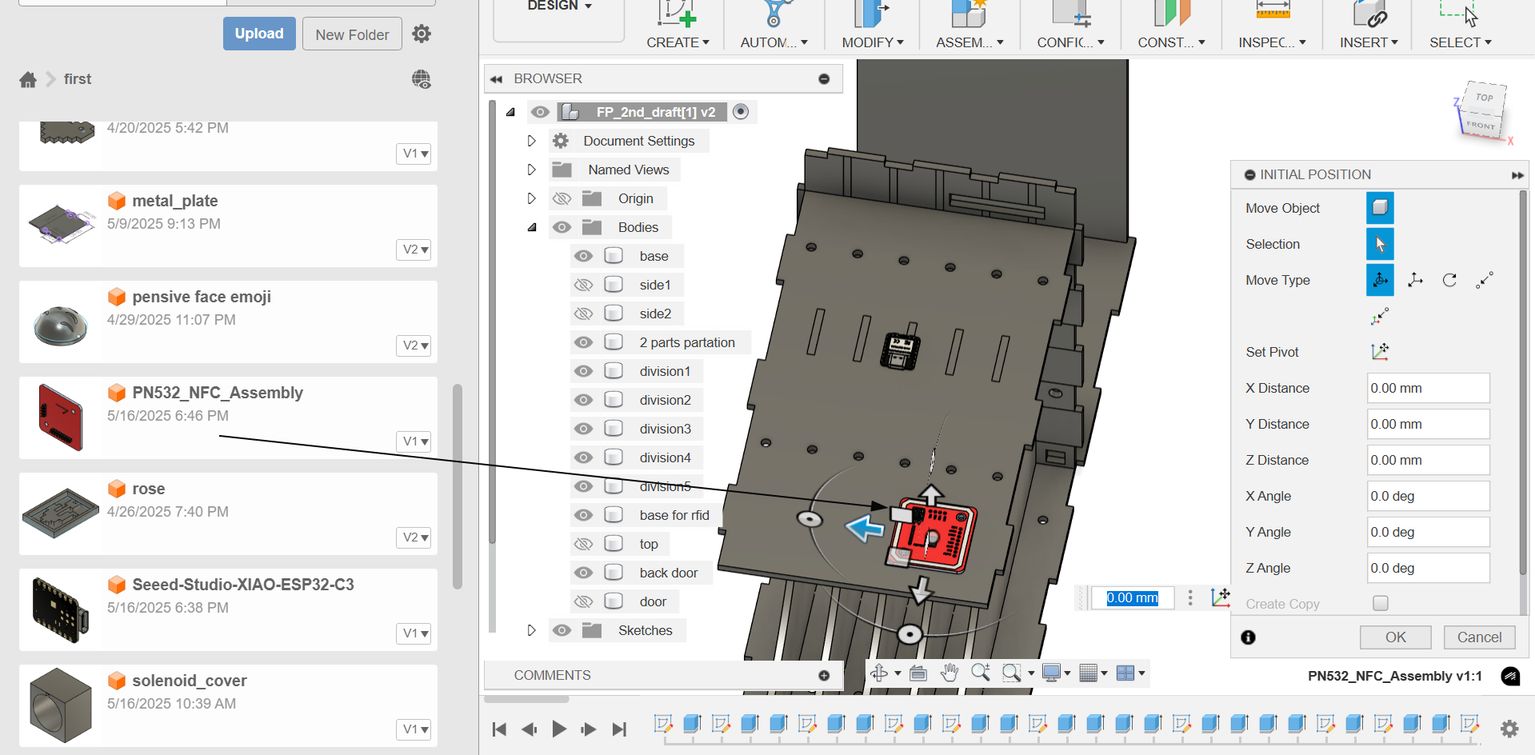Activate FP_2nd_draft component radio button
Image resolution: width=1535 pixels, height=755 pixels.
pyautogui.click(x=741, y=112)
